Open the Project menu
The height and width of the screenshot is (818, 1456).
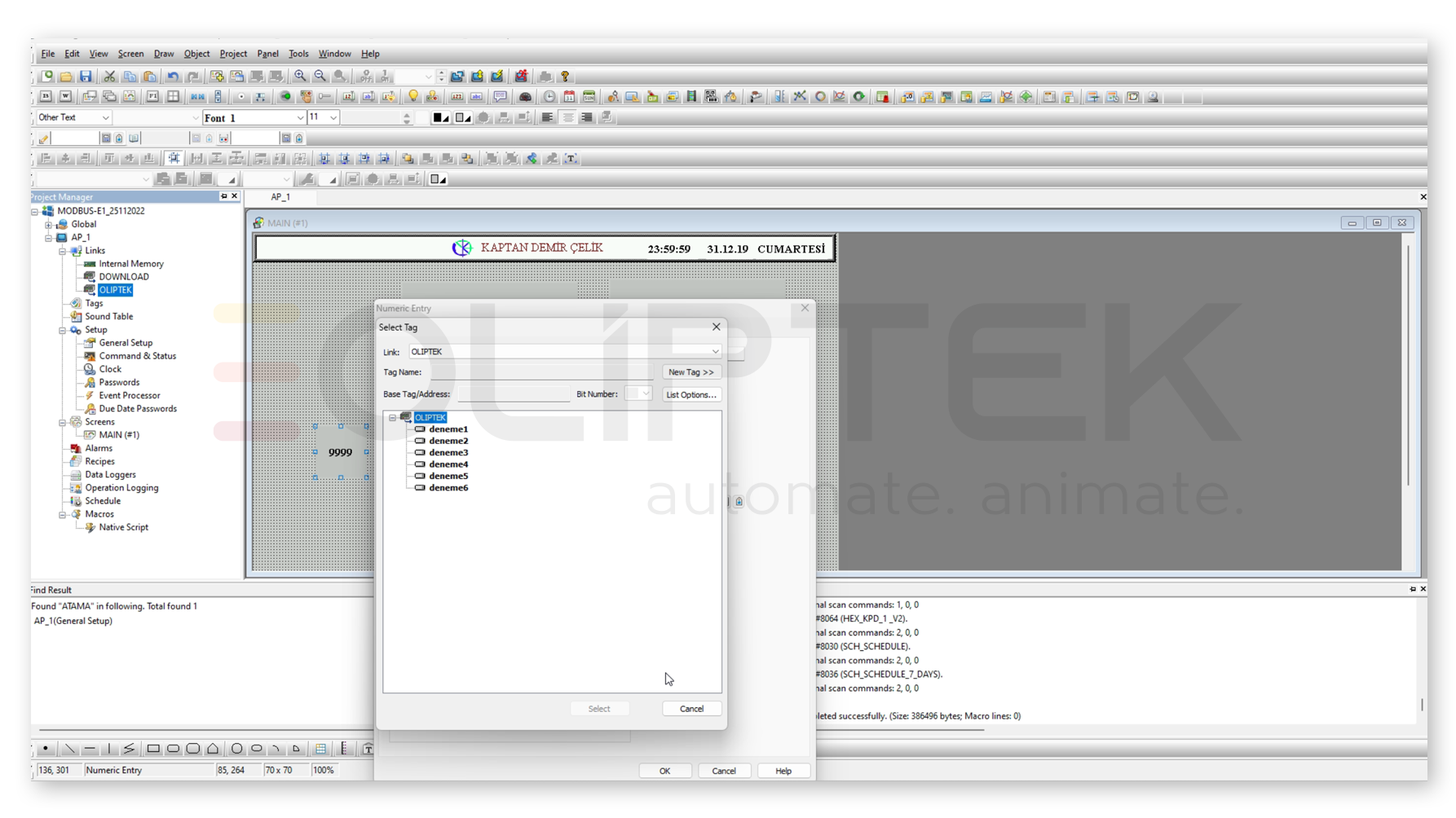(x=233, y=54)
